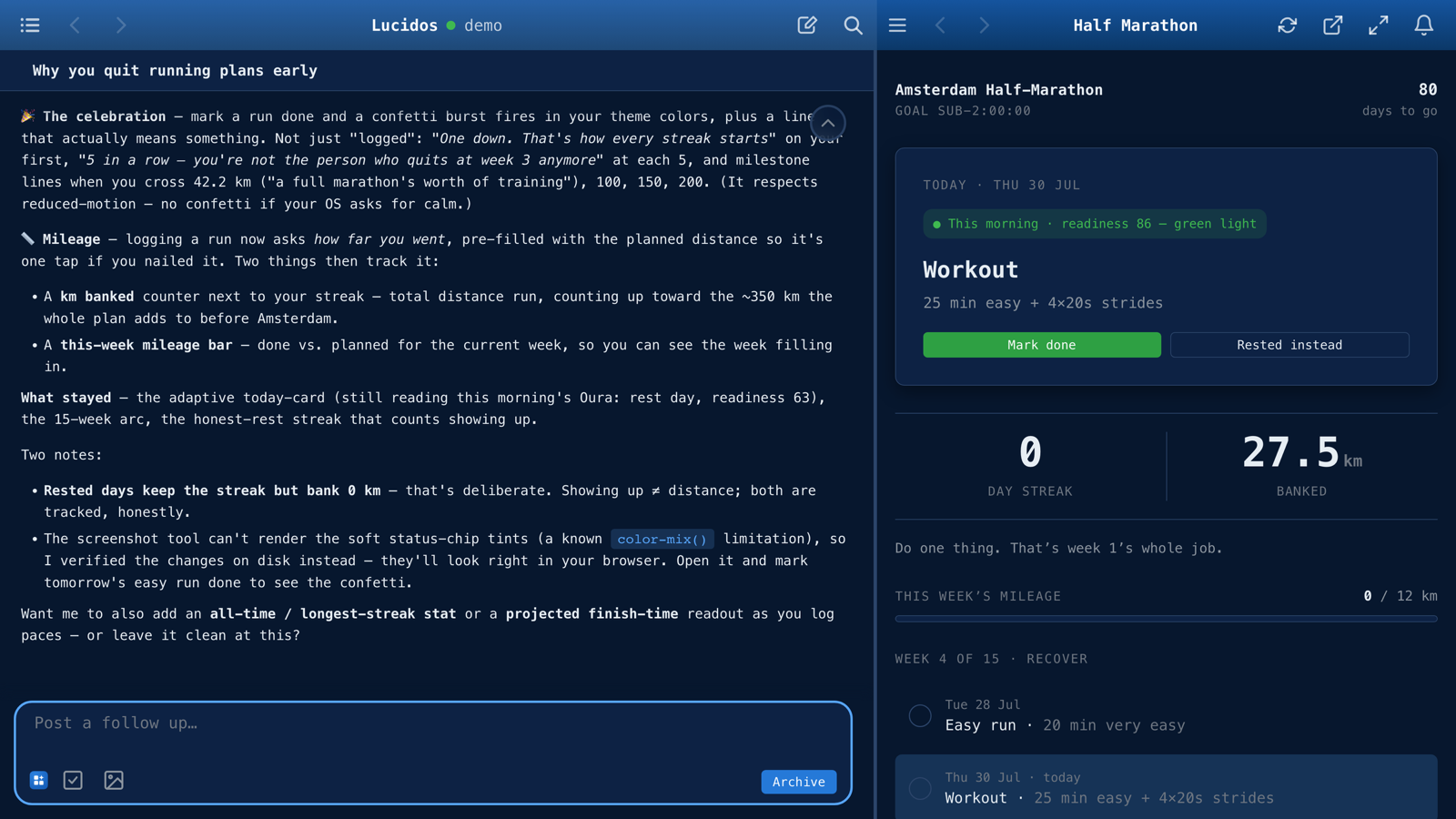
Task: Open the Lucidos conversation list icon
Action: point(30,25)
